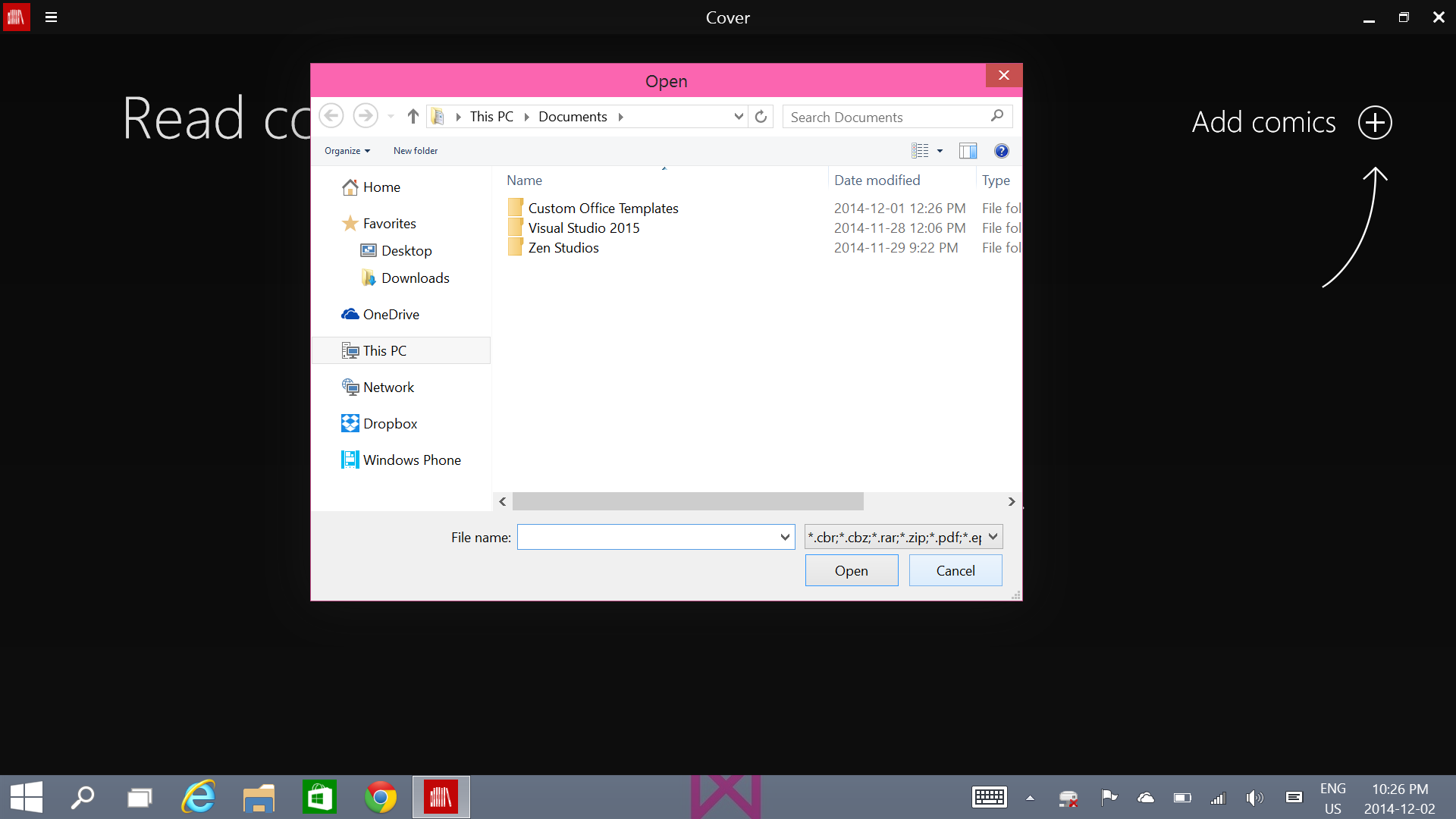
Task: Open the address bar history dropdown
Action: click(x=738, y=116)
